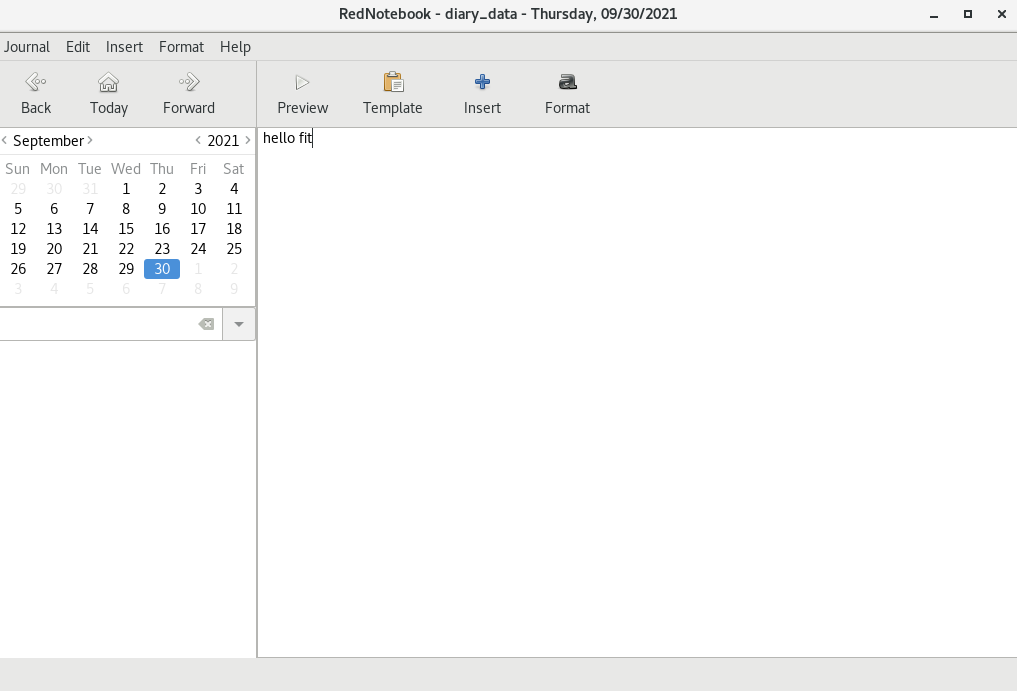Go back to August in the calendar
The width and height of the screenshot is (1017, 691).
pyautogui.click(x=5, y=140)
